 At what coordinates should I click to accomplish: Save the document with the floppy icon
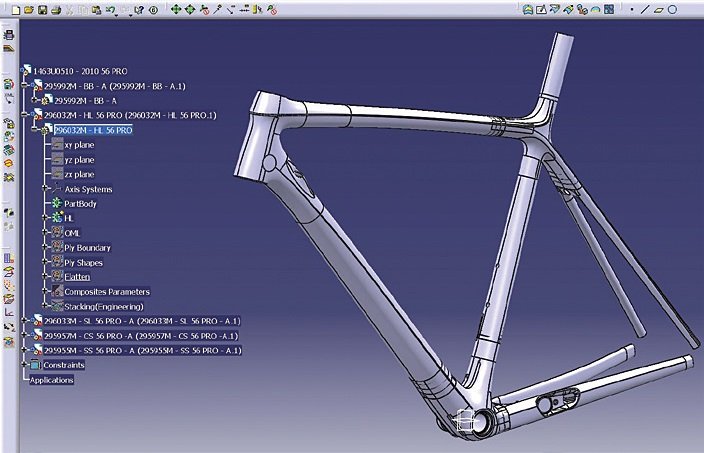pyautogui.click(x=42, y=9)
